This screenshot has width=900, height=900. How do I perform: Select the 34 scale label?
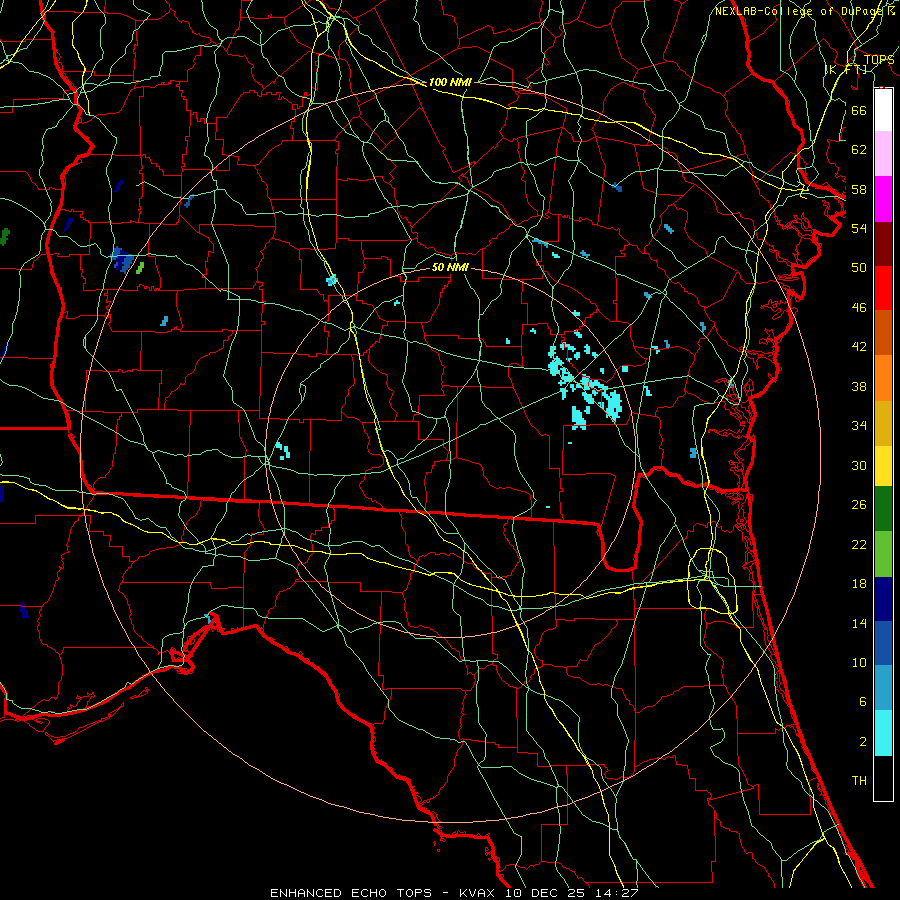click(859, 426)
